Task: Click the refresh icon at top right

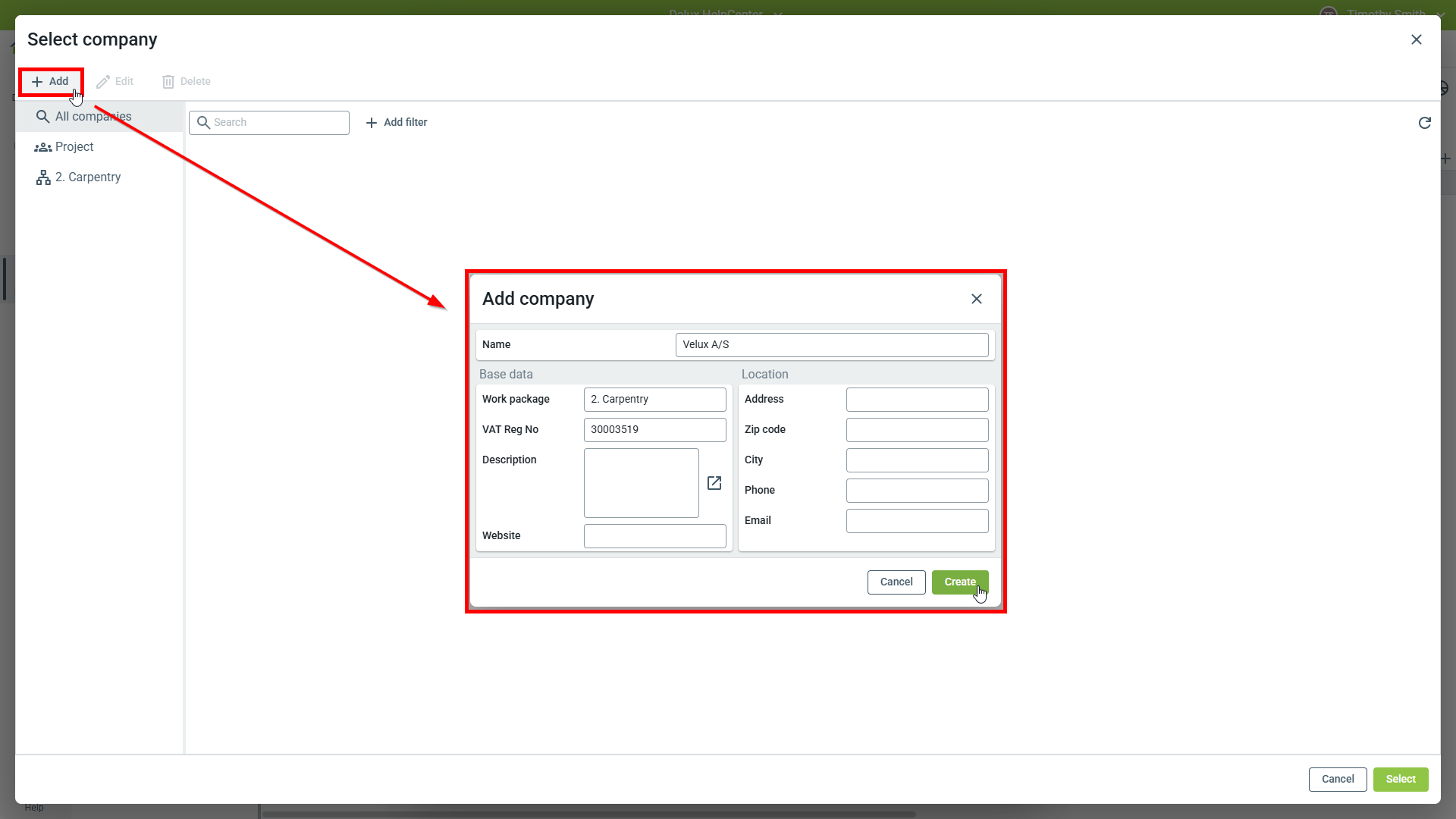Action: click(1424, 123)
